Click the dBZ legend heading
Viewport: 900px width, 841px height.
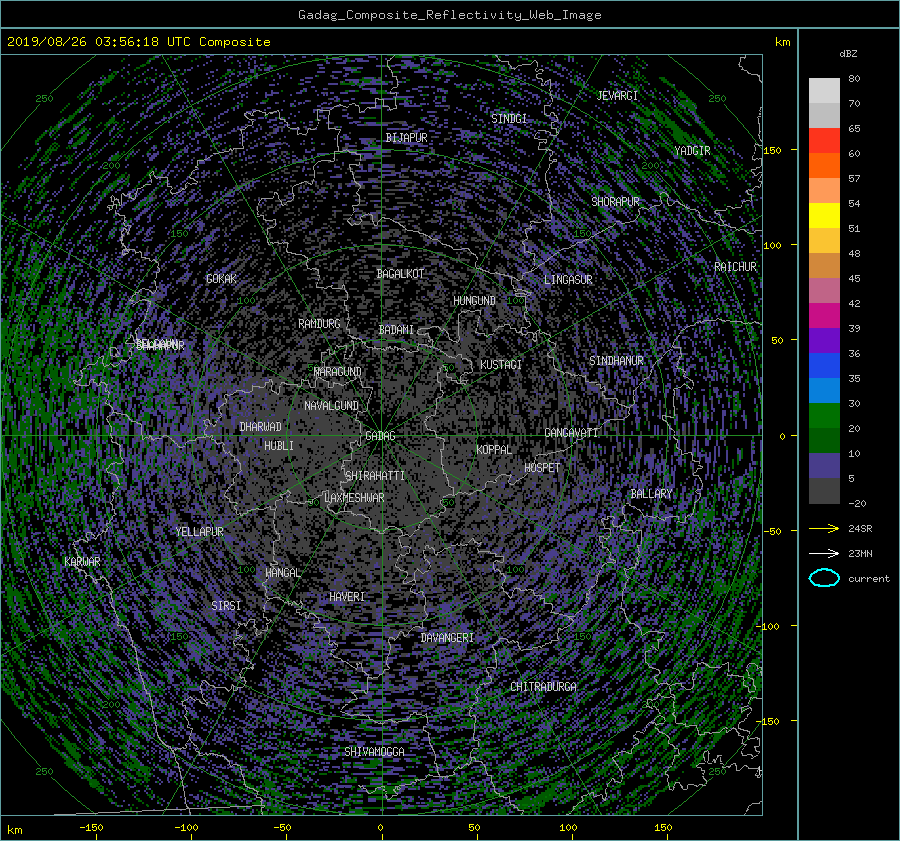click(x=848, y=54)
